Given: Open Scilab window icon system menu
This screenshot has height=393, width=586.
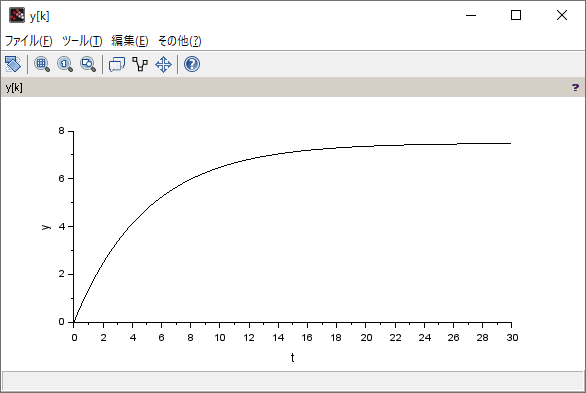Looking at the screenshot, I should pos(17,15).
